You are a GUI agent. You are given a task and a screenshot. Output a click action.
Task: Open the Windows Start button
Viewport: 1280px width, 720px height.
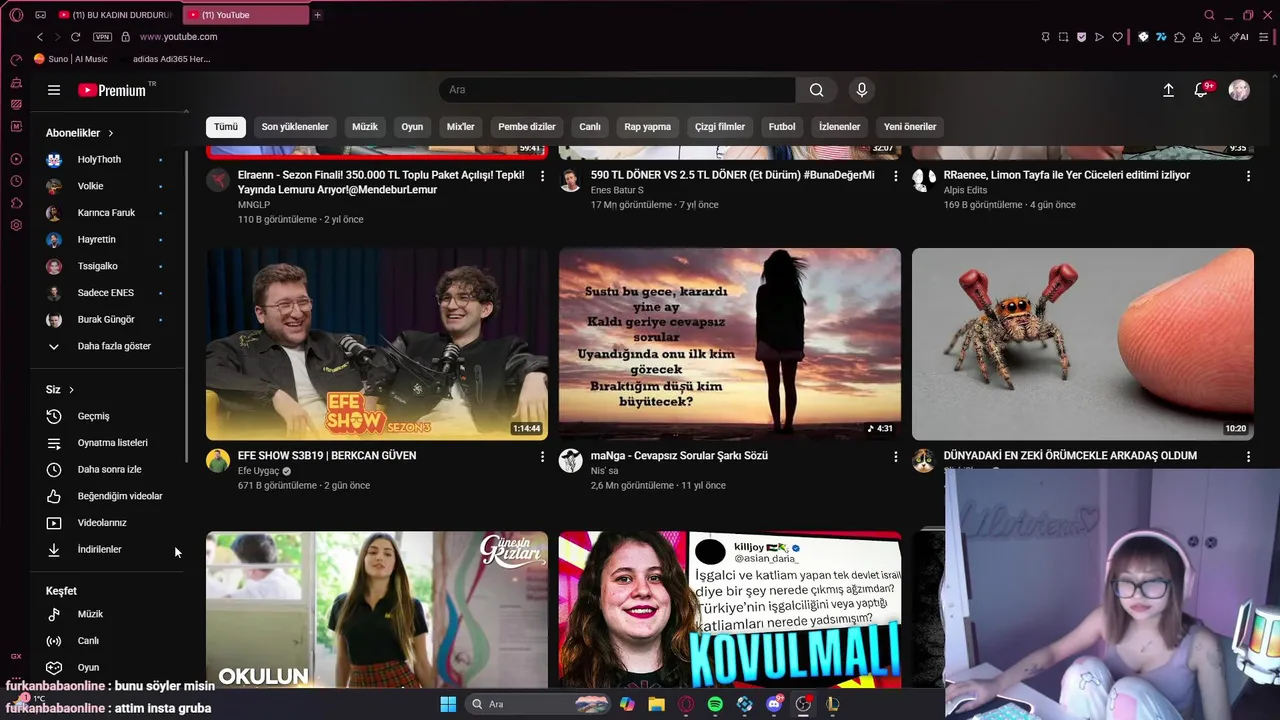(447, 704)
